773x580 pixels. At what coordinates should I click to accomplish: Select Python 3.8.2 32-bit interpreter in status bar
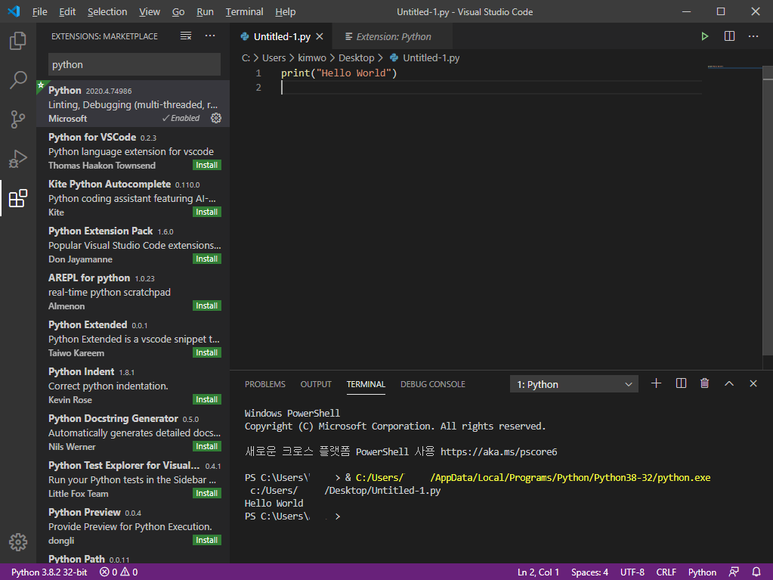coord(49,572)
